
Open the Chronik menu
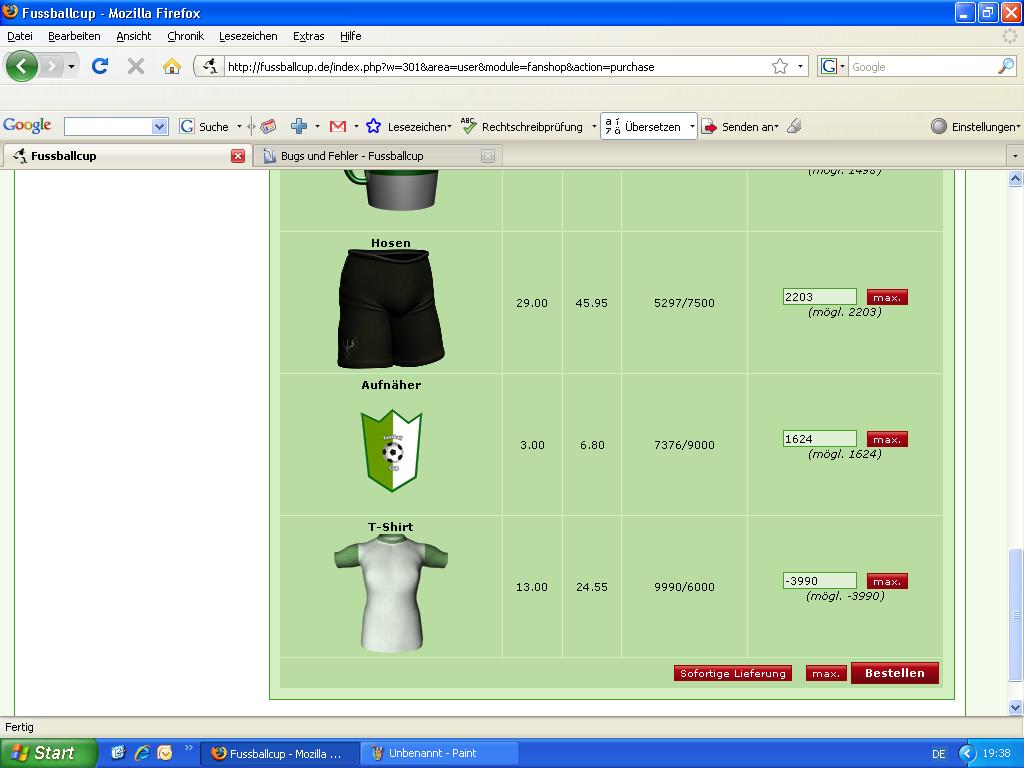[185, 36]
